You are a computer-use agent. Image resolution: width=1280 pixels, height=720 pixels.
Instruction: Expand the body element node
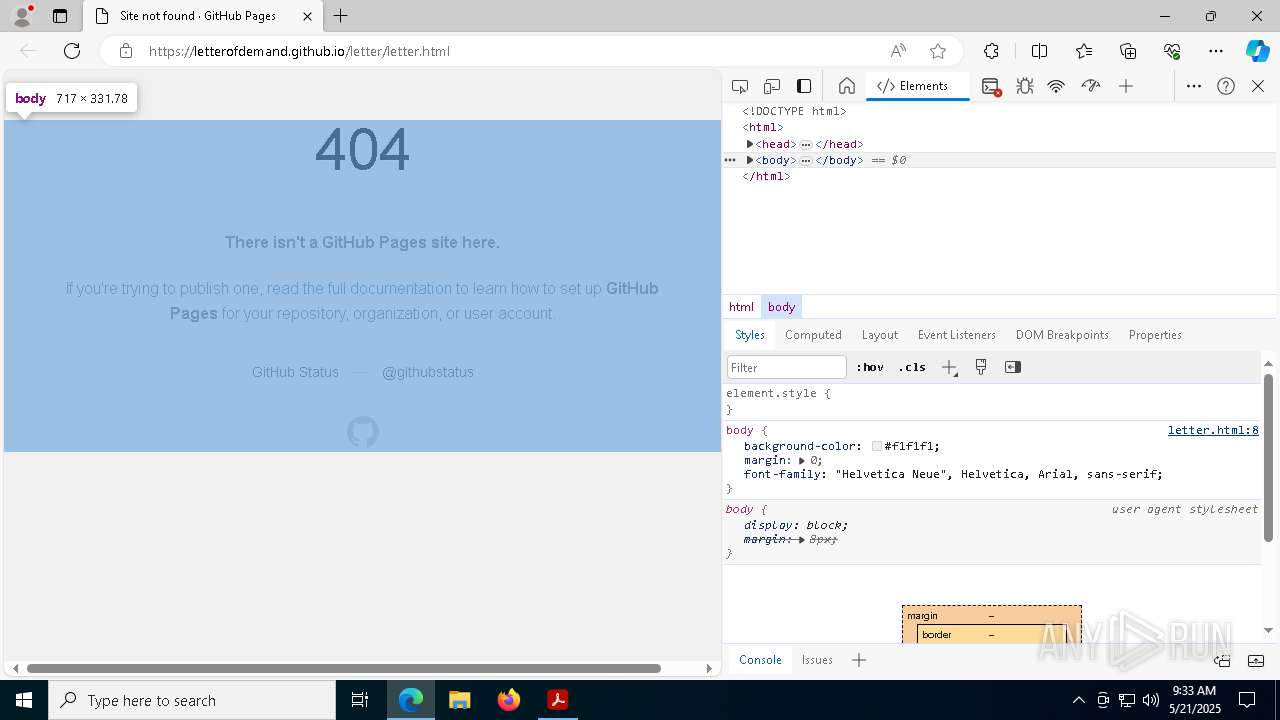pos(750,160)
